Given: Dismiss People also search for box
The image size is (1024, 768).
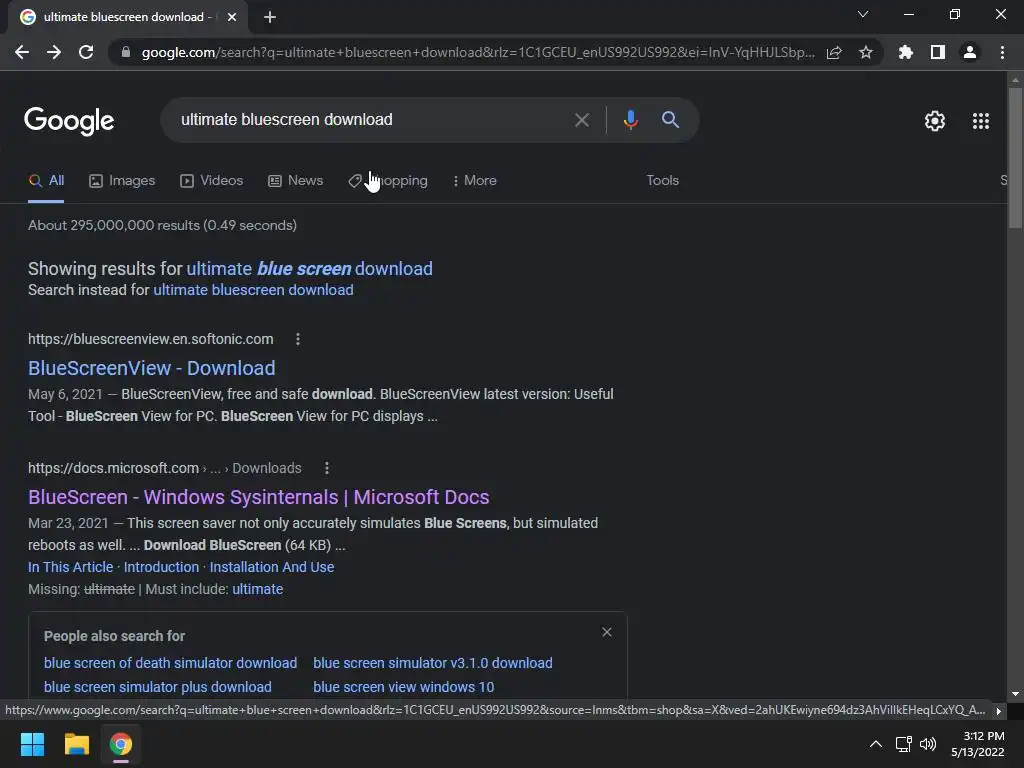Looking at the screenshot, I should tap(607, 632).
